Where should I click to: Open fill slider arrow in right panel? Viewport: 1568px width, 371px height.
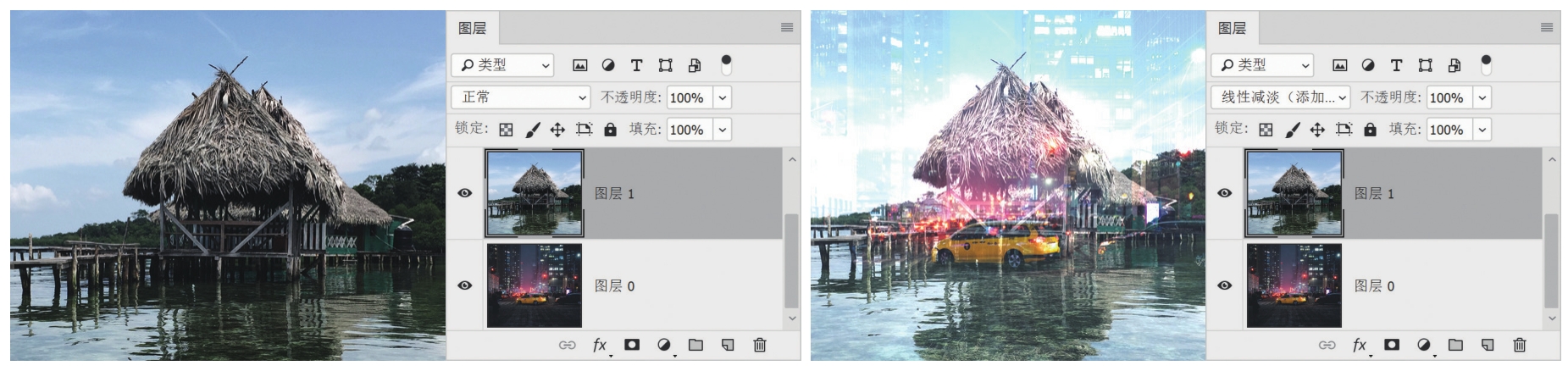1482,130
